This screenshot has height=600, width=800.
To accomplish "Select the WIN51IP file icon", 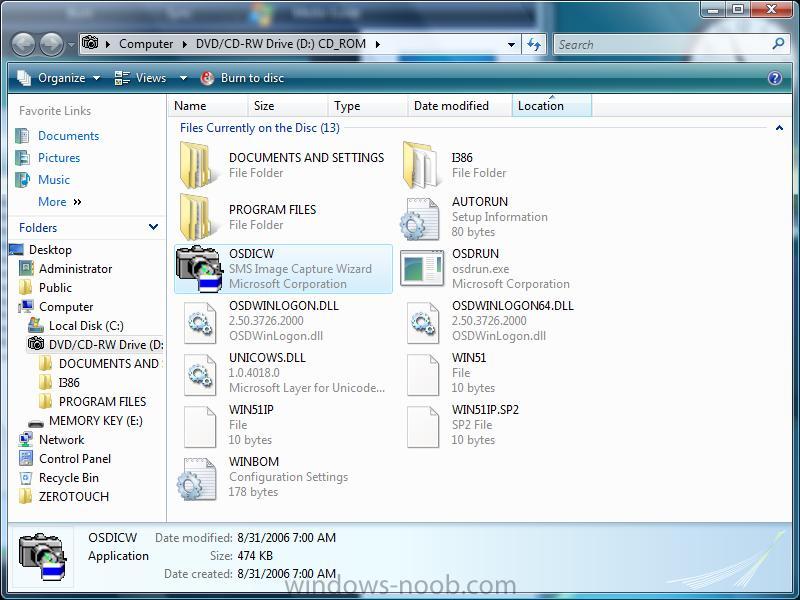I will pos(199,427).
